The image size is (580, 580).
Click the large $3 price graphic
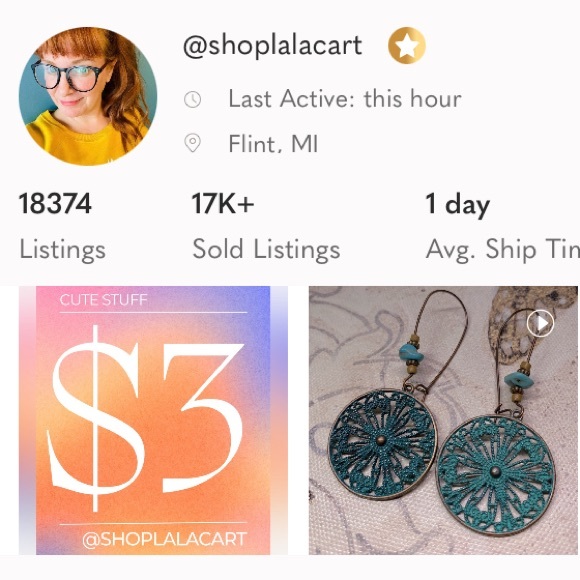pos(145,418)
